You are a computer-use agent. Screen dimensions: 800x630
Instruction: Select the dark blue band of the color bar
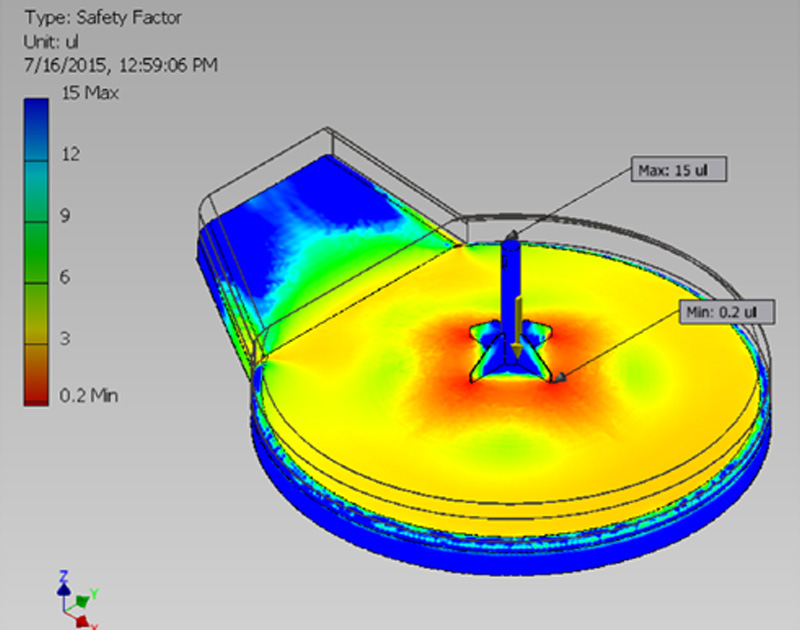(36, 130)
